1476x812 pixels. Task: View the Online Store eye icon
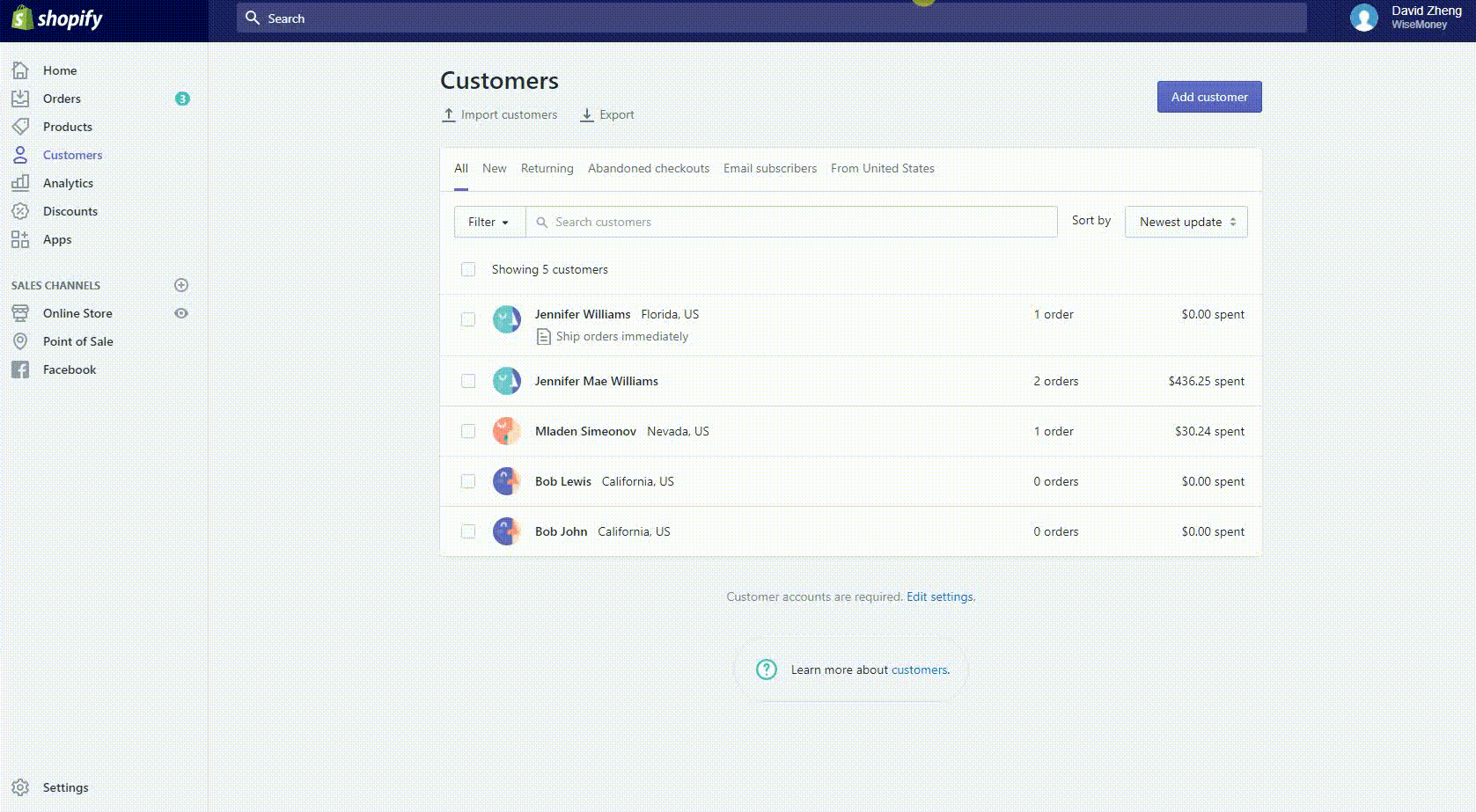pos(181,313)
